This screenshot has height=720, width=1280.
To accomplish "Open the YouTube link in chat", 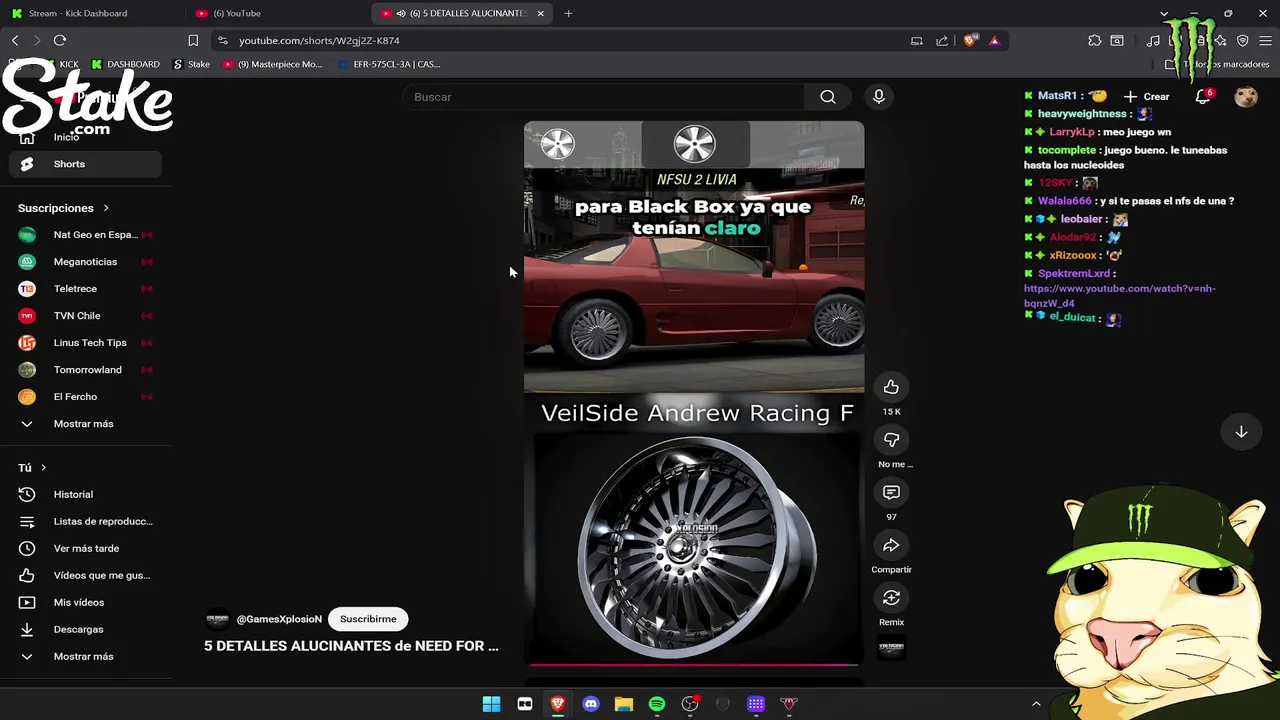I will pos(1120,296).
